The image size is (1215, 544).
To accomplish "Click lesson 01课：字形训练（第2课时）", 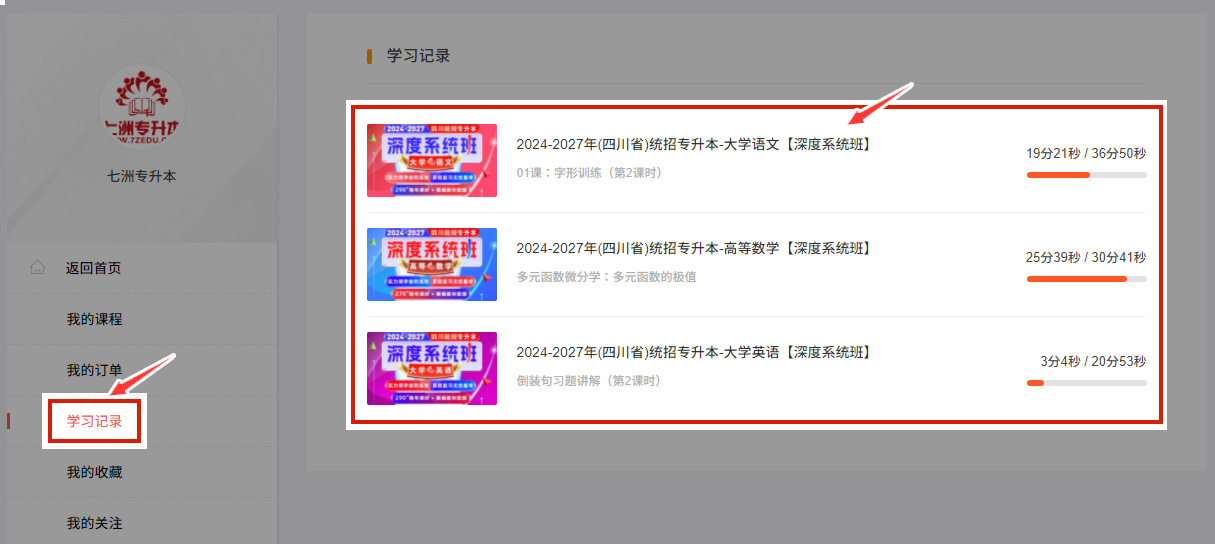I will 589,172.
